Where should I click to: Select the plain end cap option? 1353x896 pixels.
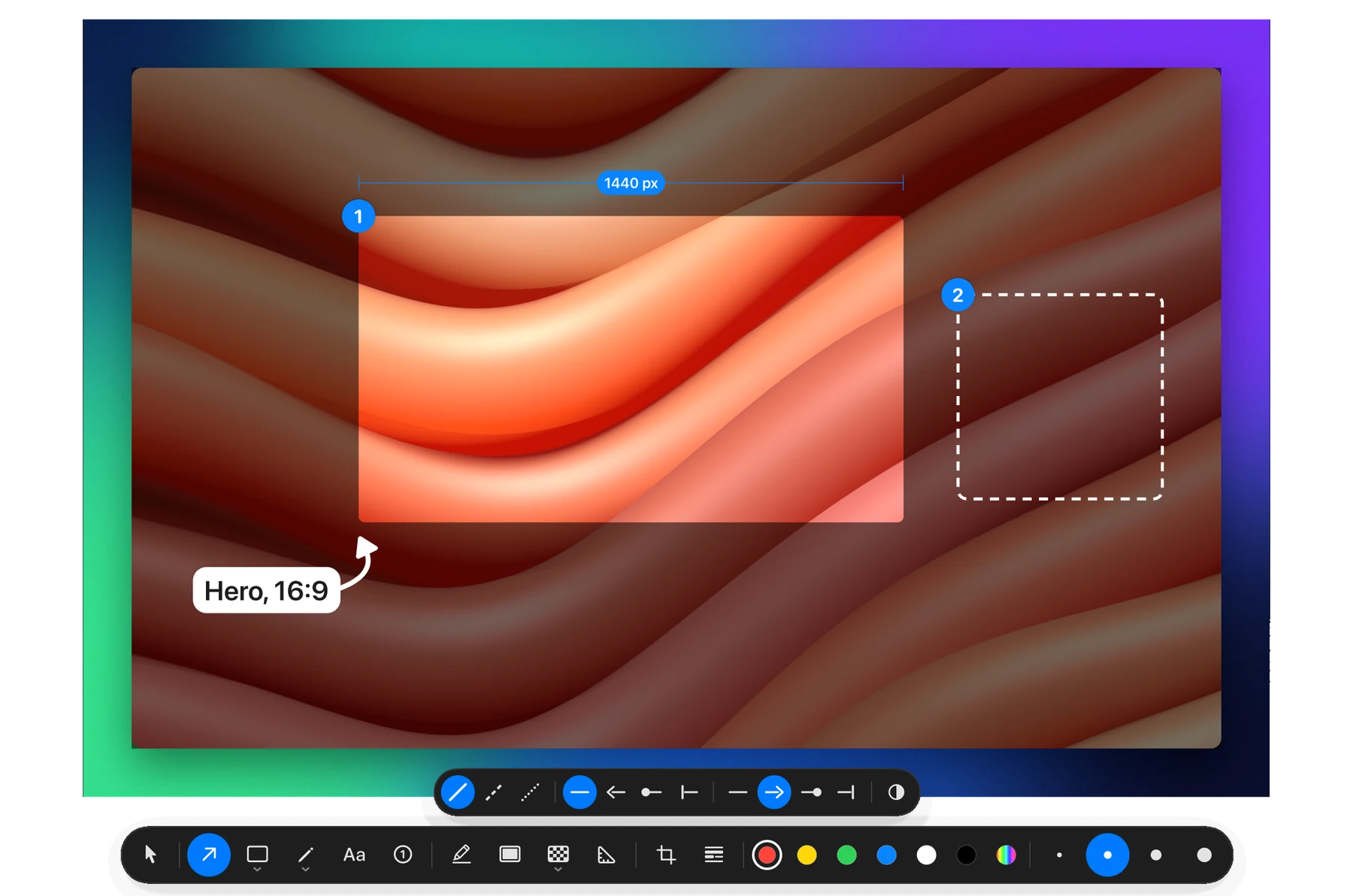click(x=738, y=792)
